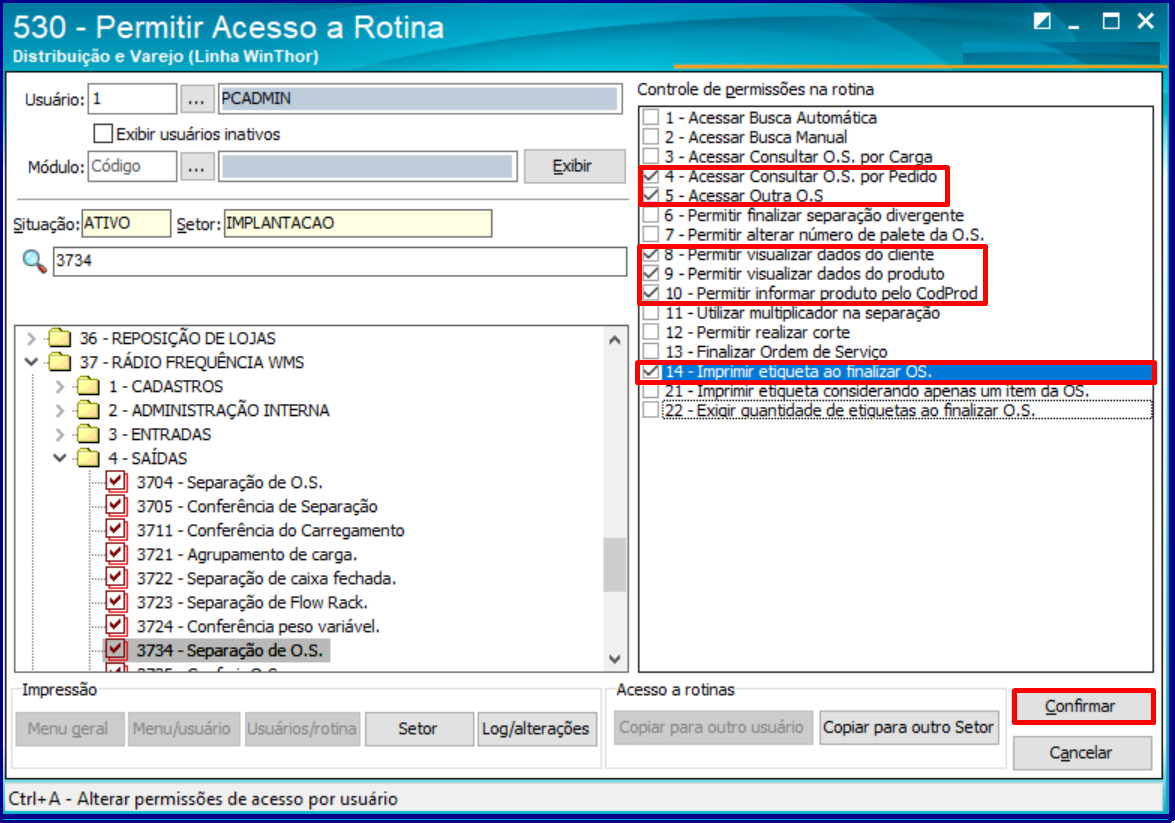Click the Setor print button
Viewport: 1175px width, 823px height.
pos(418,729)
